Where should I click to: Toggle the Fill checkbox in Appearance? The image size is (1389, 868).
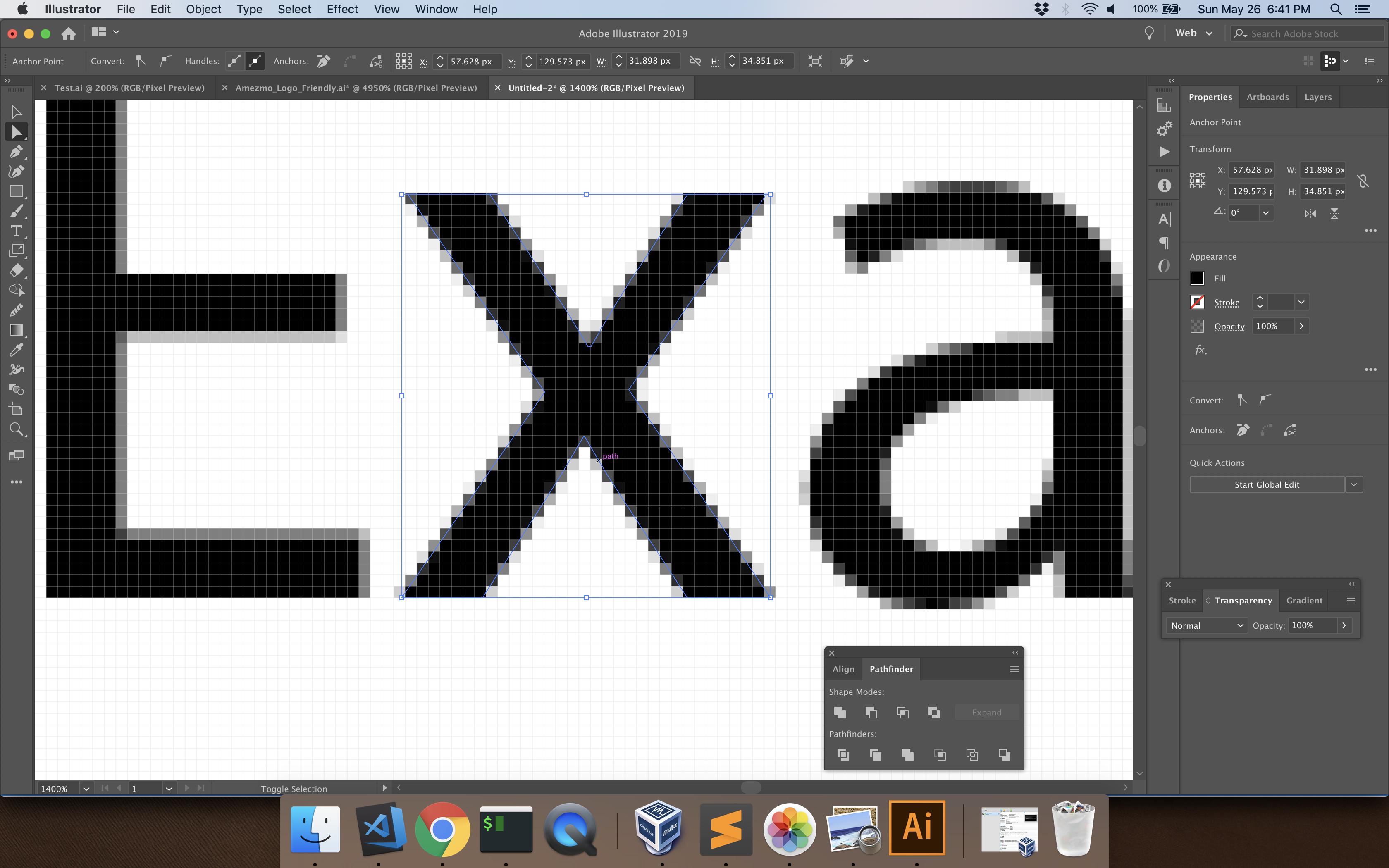[1197, 278]
